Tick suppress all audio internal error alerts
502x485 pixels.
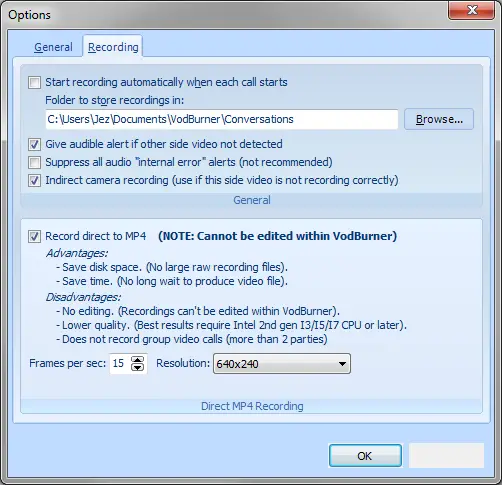(x=34, y=162)
